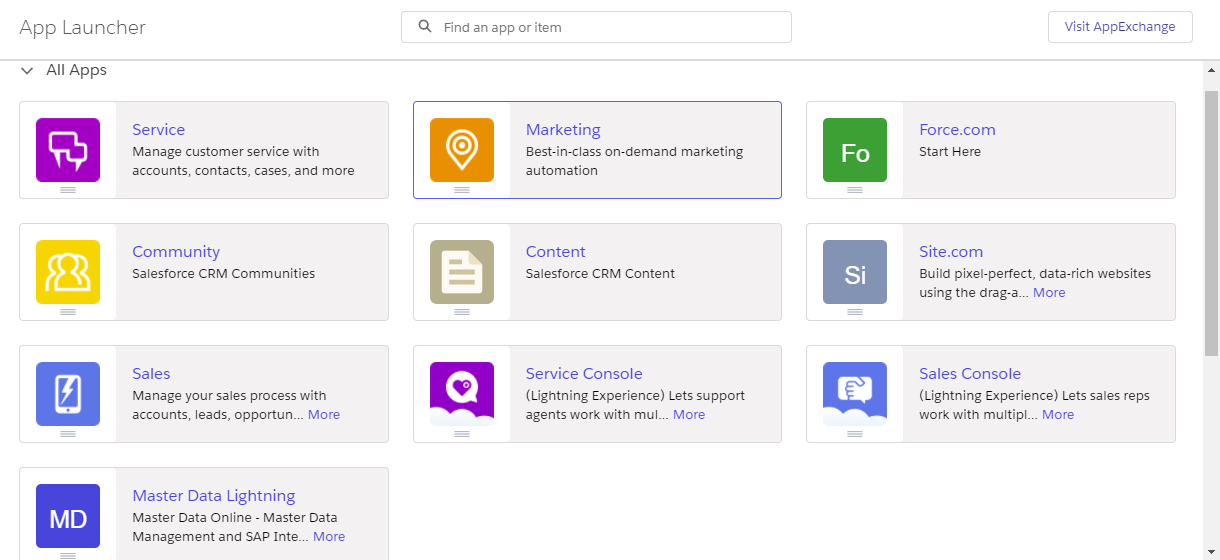The image size is (1220, 560).
Task: Open the Sales Console handshake icon
Action: (854, 394)
